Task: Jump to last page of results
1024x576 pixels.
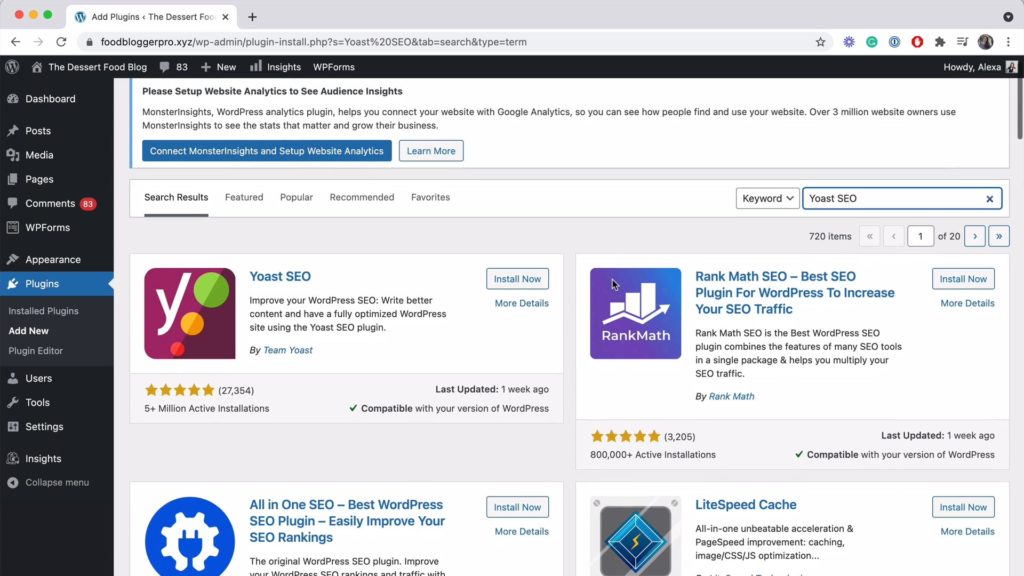Action: tap(999, 236)
